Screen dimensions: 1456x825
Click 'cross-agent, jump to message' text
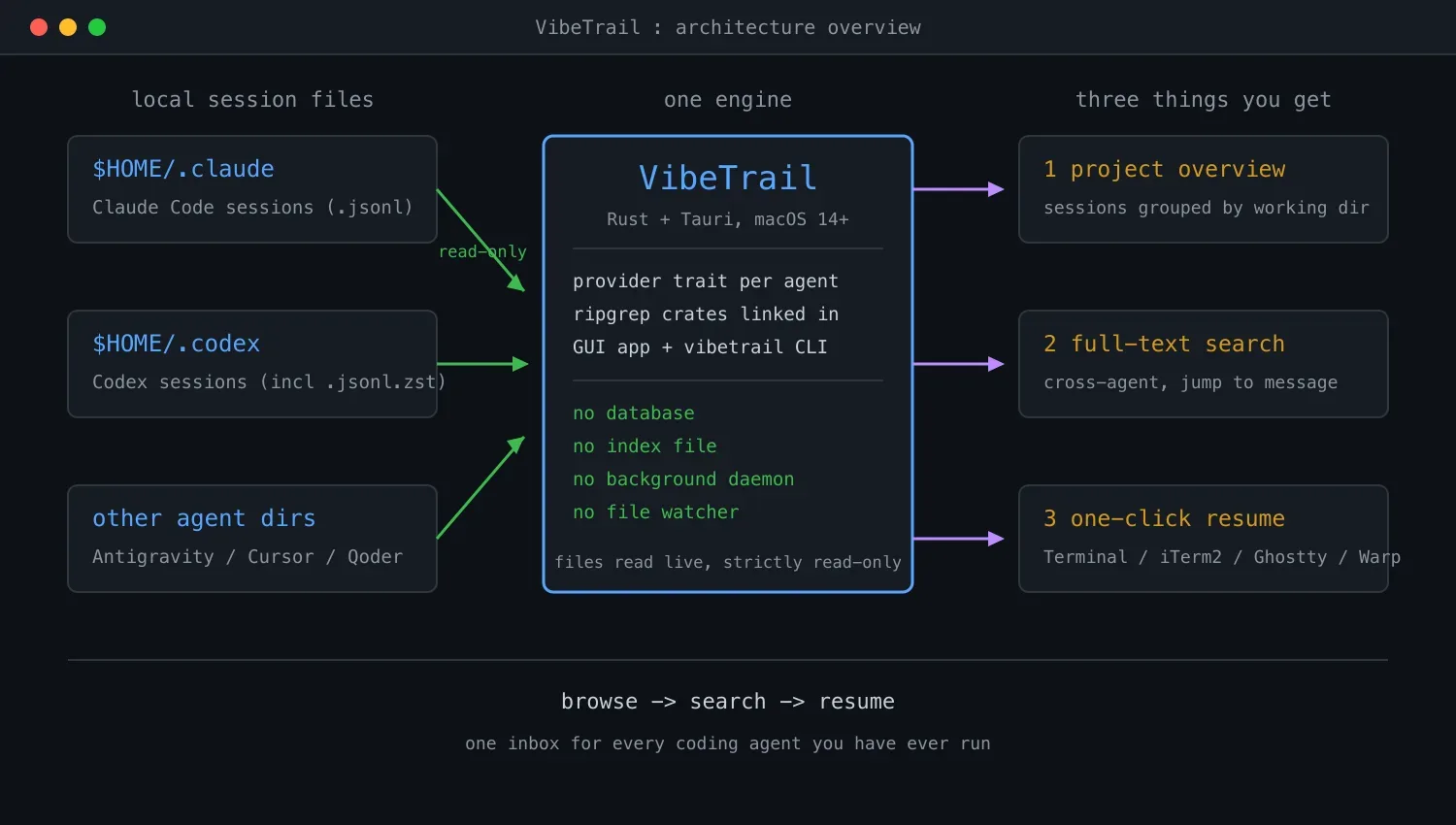(1190, 382)
